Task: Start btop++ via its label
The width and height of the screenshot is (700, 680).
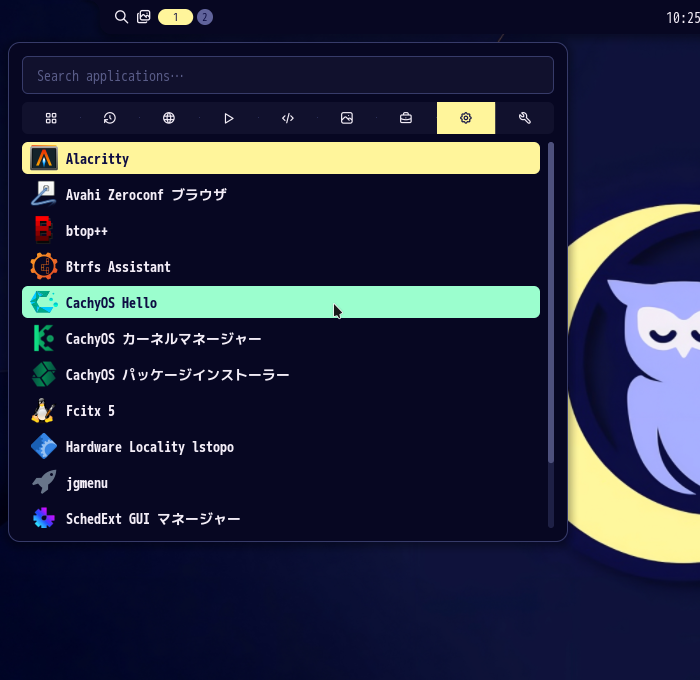Action: coord(87,231)
